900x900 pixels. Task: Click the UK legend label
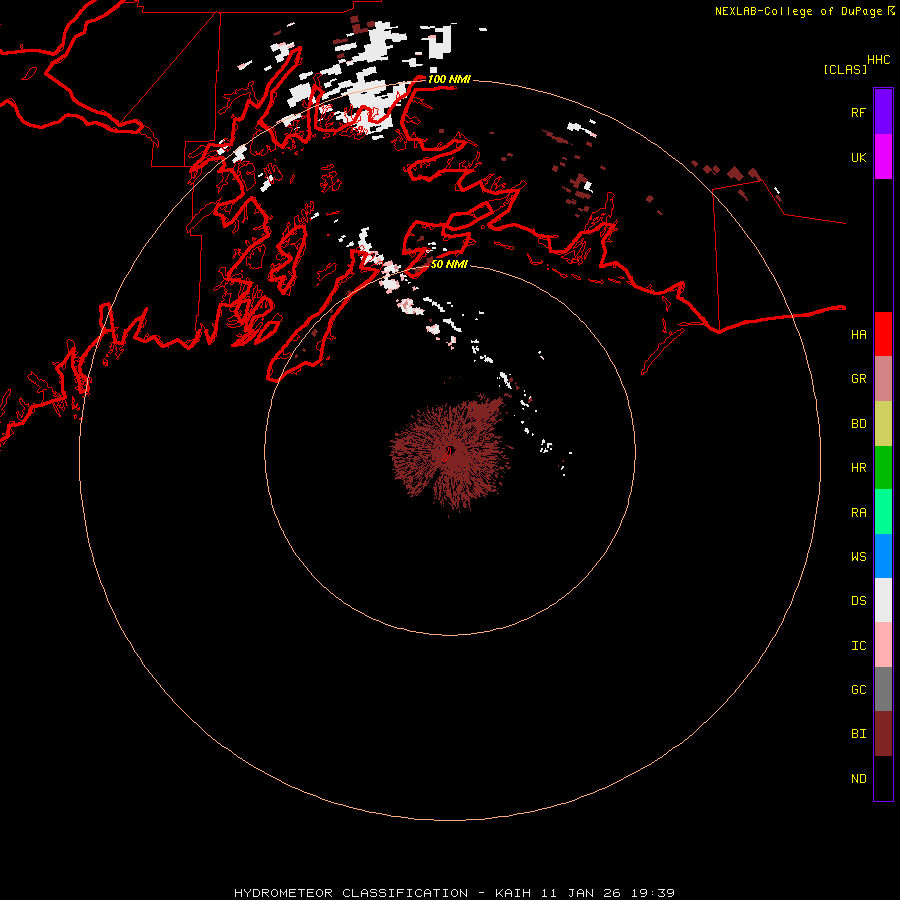pos(858,157)
